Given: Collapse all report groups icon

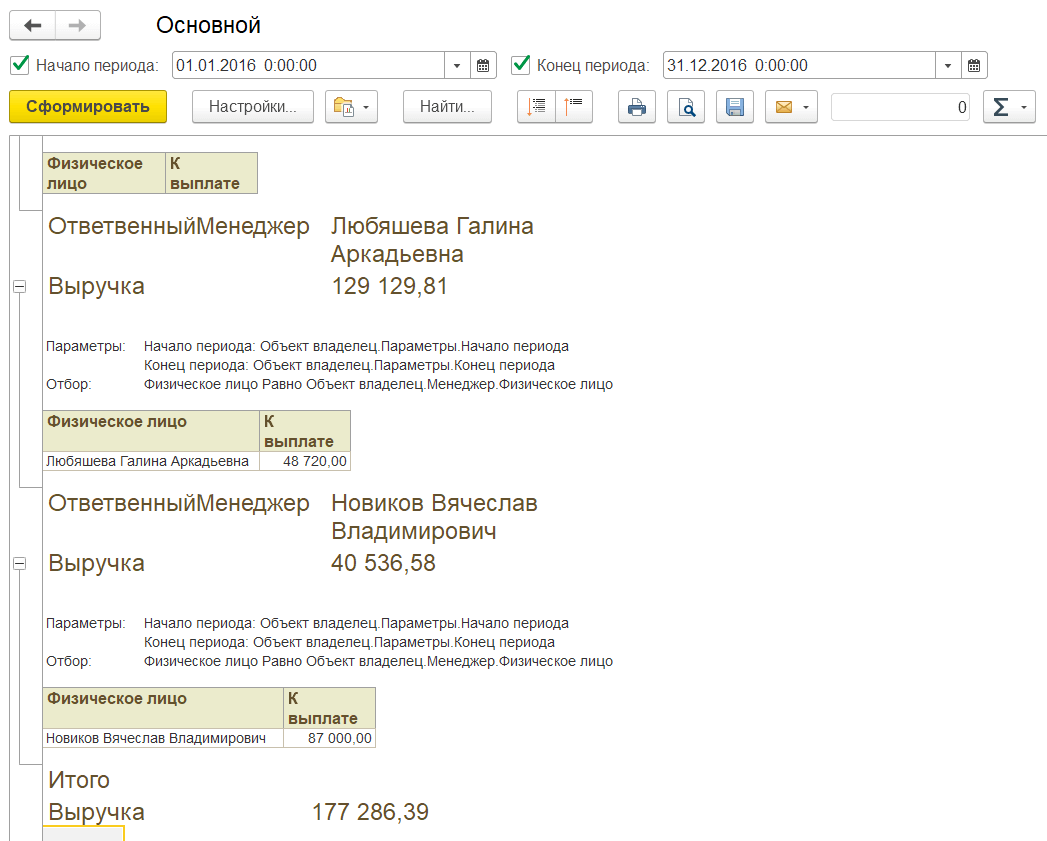Looking at the screenshot, I should pyautogui.click(x=575, y=107).
